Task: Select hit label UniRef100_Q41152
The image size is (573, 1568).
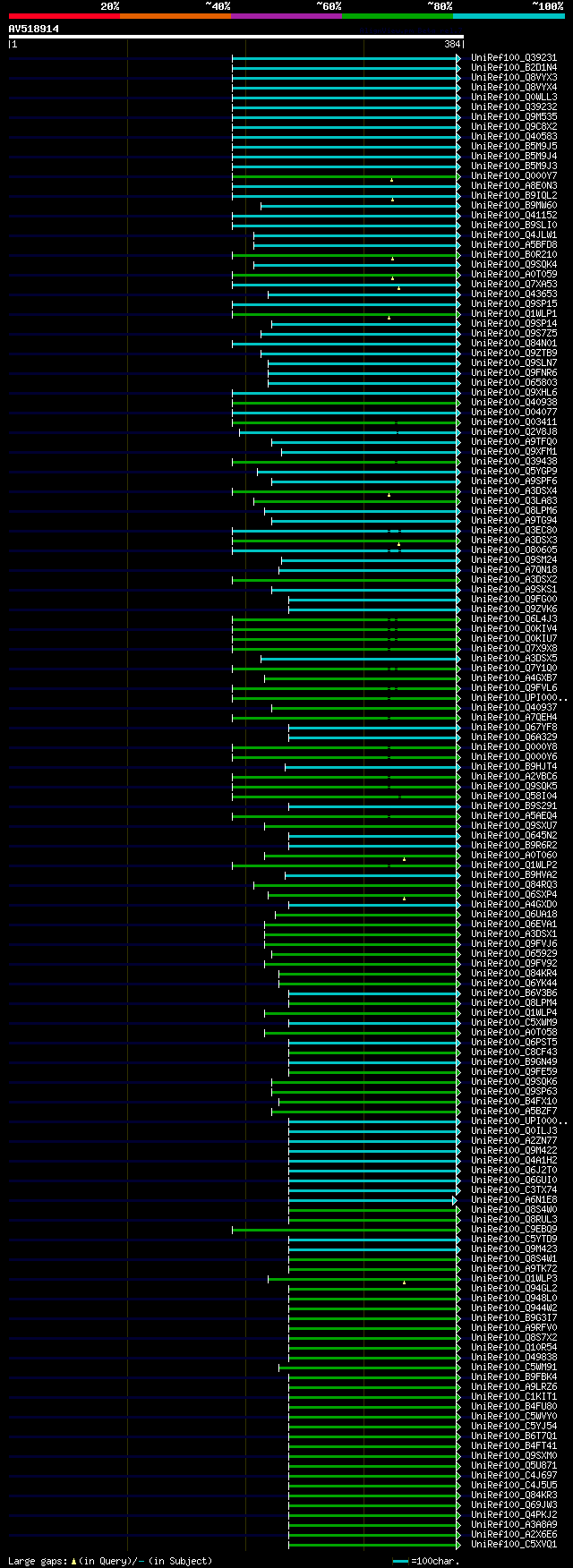Action: click(x=514, y=216)
